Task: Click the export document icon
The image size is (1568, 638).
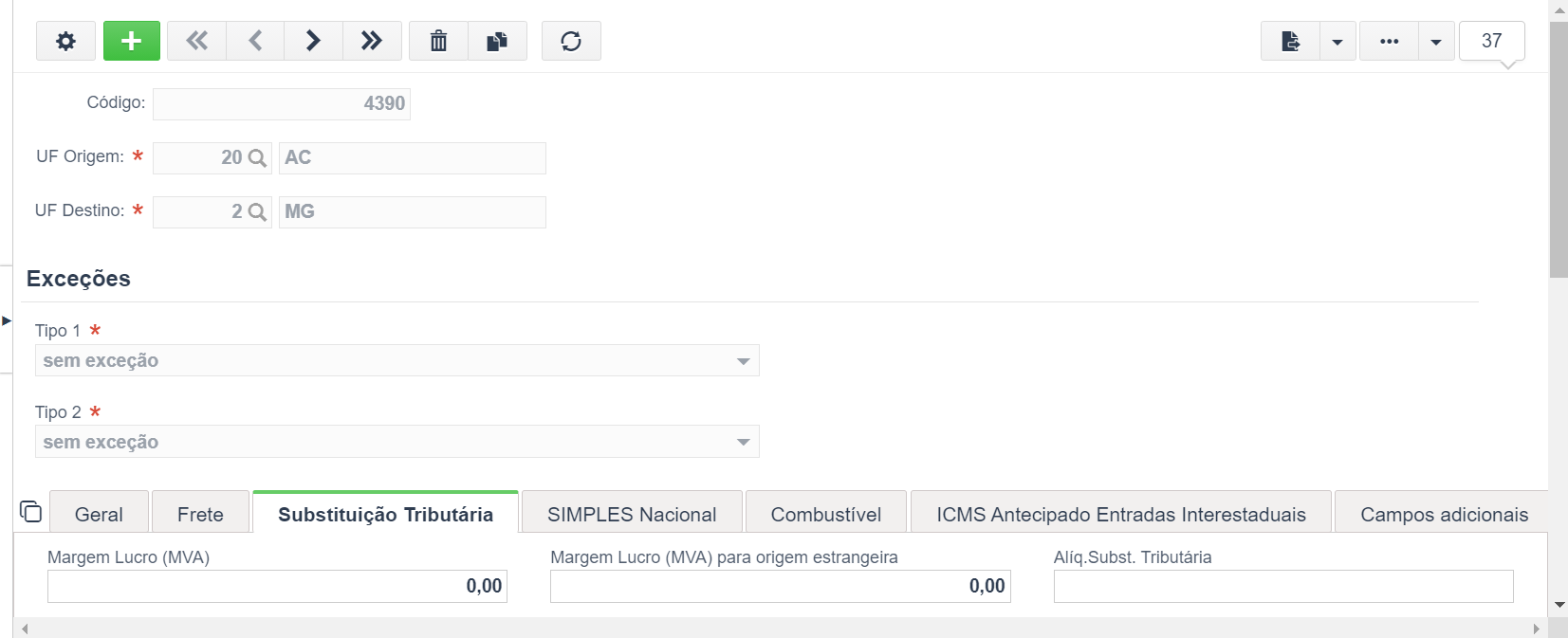Action: click(x=1290, y=41)
